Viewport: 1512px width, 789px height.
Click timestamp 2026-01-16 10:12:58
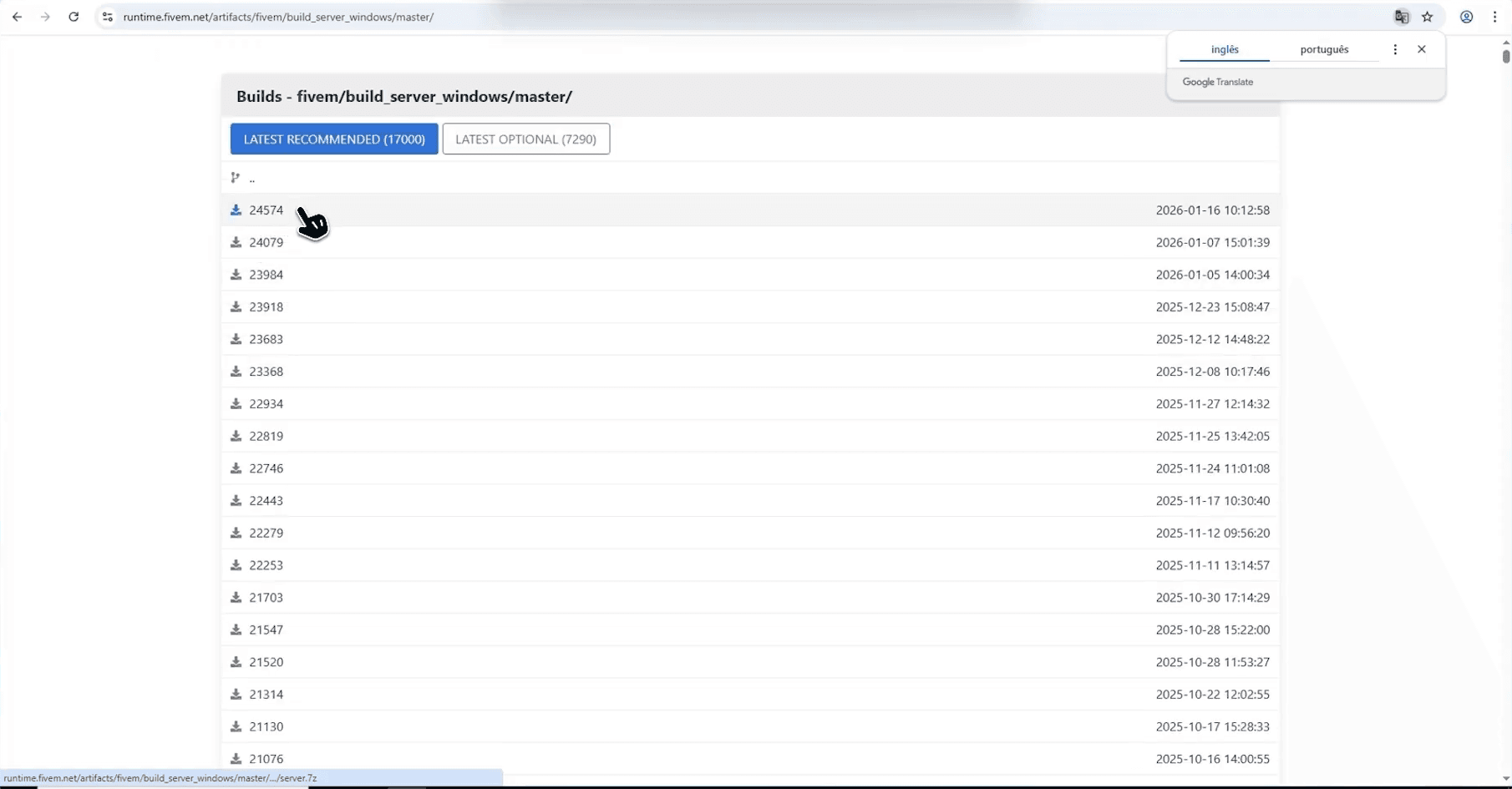tap(1213, 210)
